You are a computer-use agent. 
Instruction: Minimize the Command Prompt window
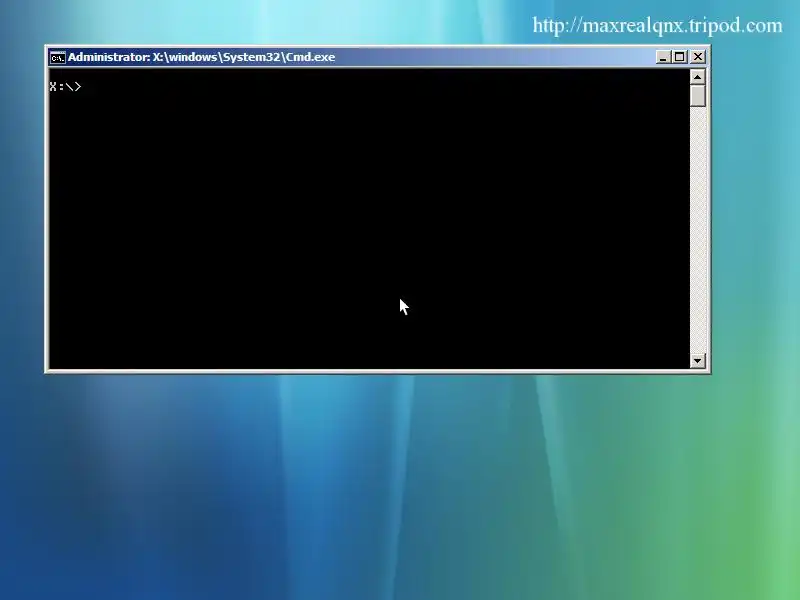click(x=663, y=57)
